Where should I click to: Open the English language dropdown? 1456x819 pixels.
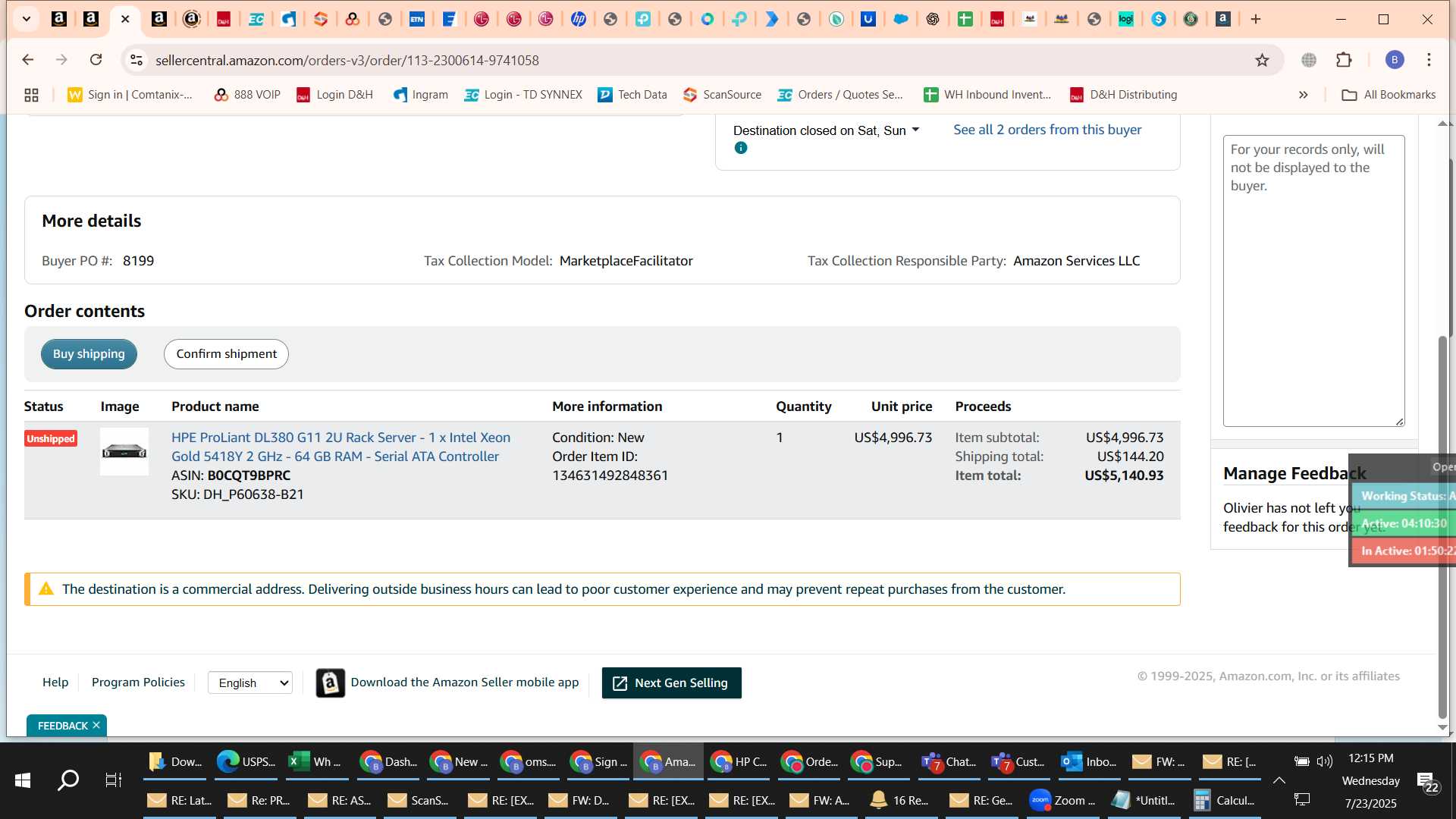click(x=249, y=682)
